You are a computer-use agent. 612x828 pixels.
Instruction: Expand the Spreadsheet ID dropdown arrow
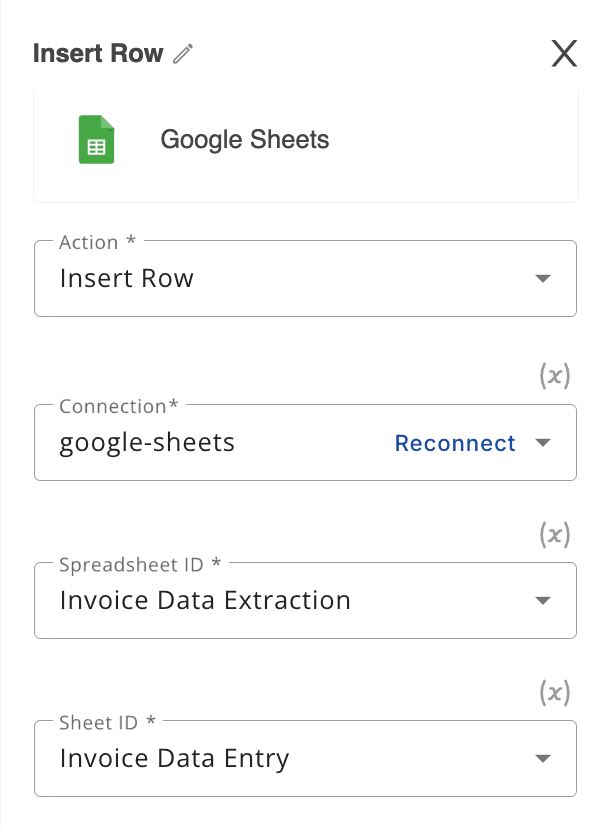pos(543,601)
